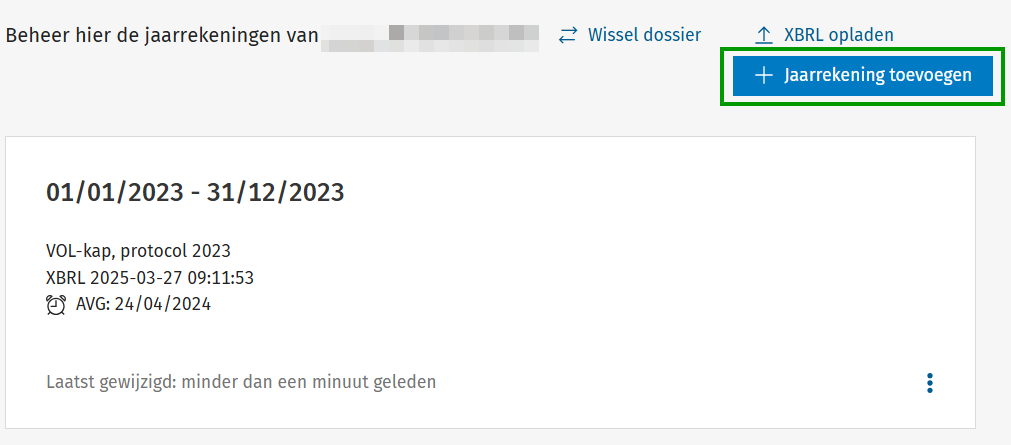Viewport: 1011px width, 445px height.
Task: Click the AVG: 24/04/2024 deadline text
Action: tap(143, 304)
